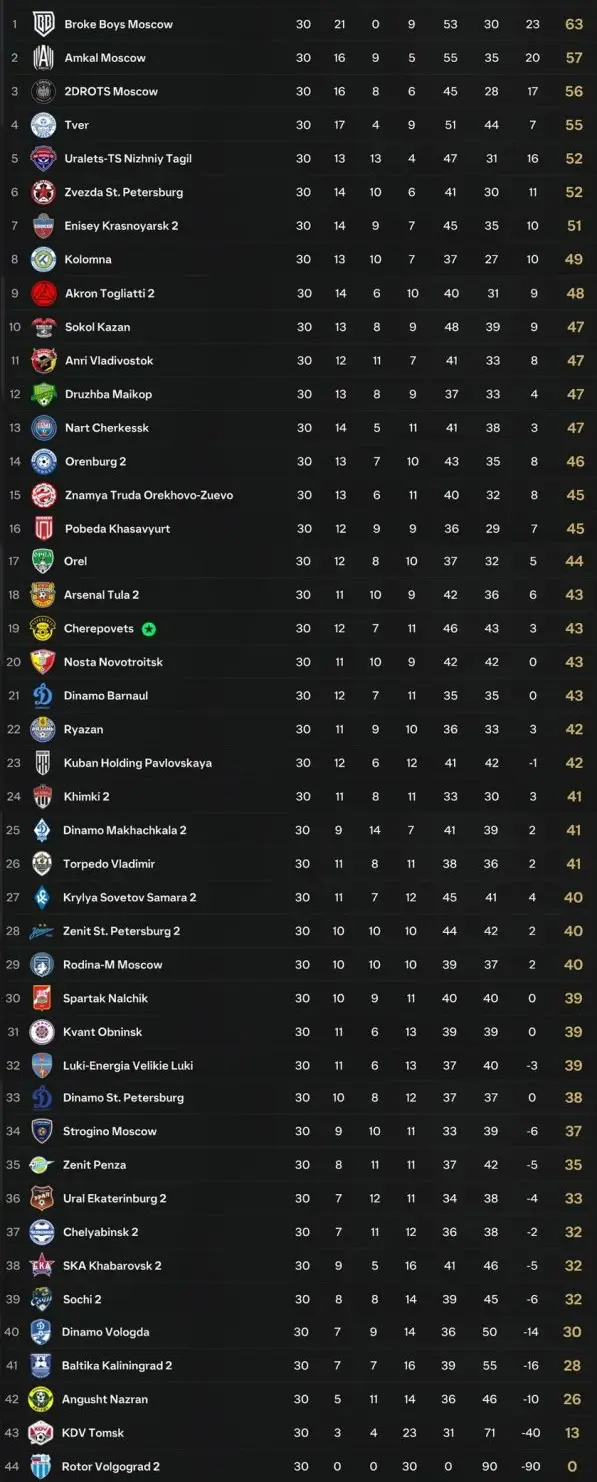Open Uralets-TS Nizhniy Tagil team page

(x=128, y=158)
